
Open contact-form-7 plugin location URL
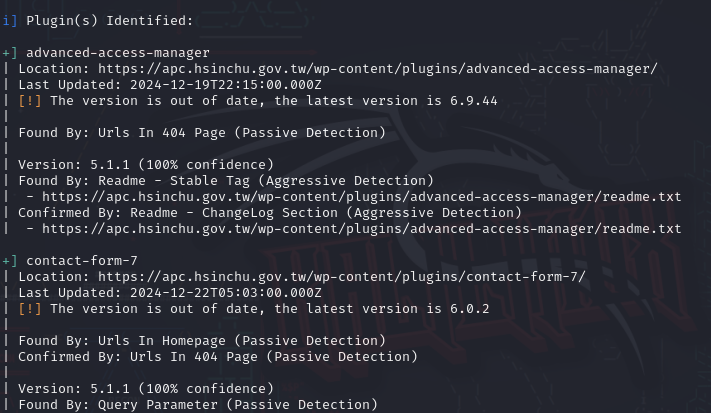(x=342, y=277)
